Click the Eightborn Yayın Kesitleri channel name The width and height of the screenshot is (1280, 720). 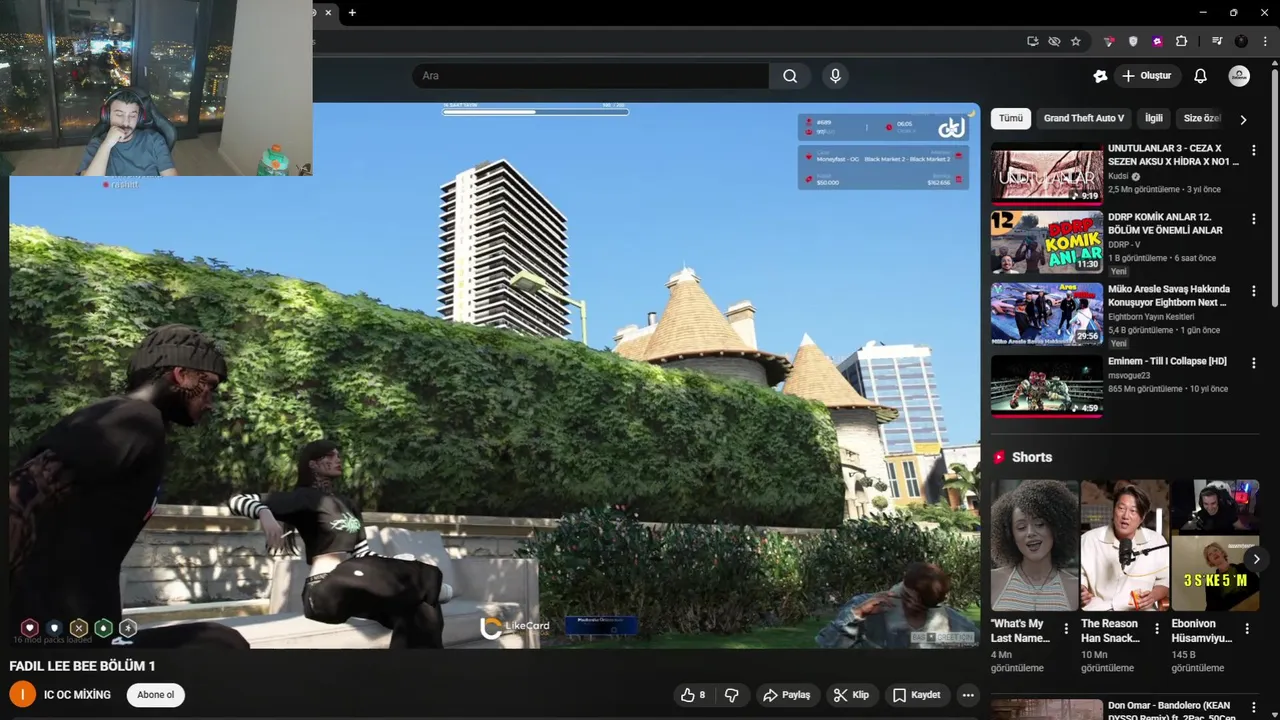(x=1151, y=317)
